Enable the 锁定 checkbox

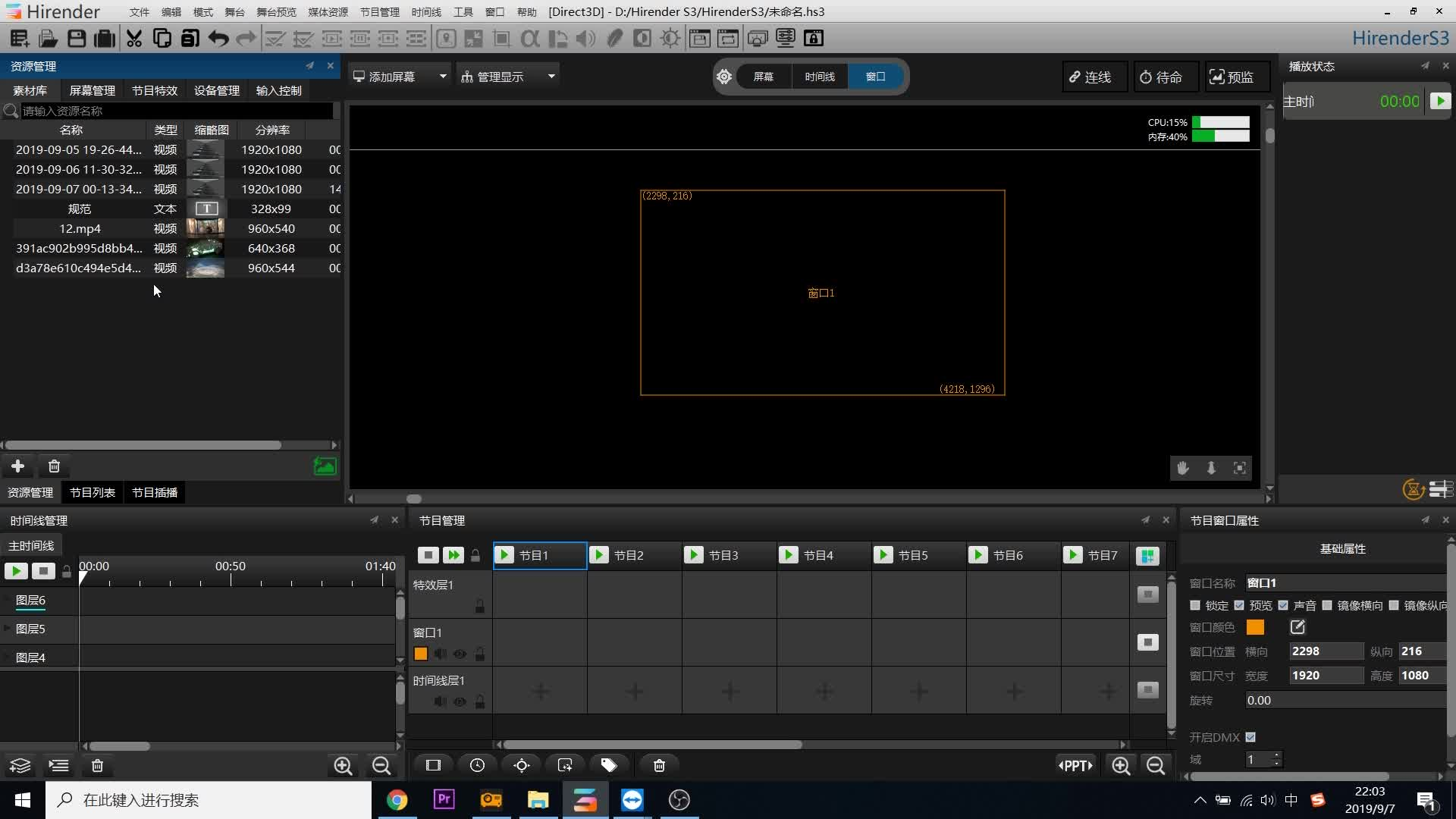[1195, 605]
